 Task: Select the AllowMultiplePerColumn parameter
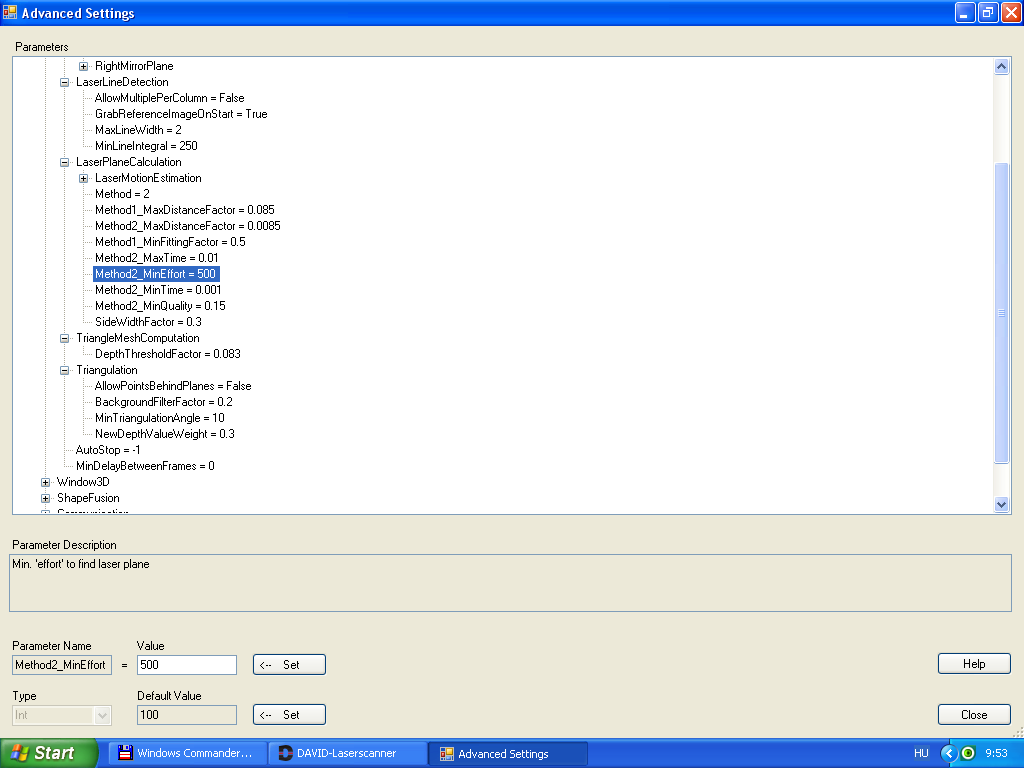click(169, 98)
